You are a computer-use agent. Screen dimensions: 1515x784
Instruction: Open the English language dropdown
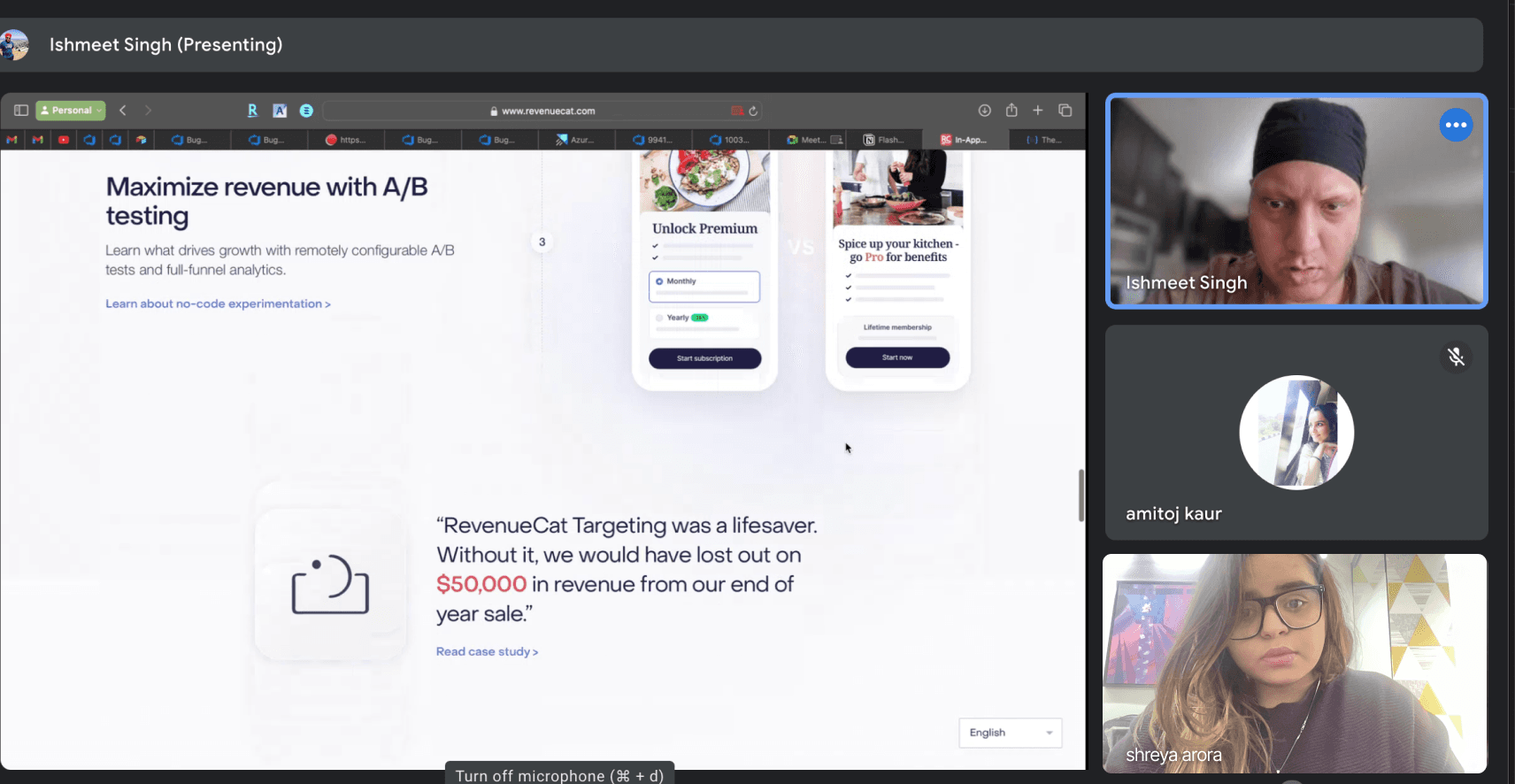[x=1011, y=733]
